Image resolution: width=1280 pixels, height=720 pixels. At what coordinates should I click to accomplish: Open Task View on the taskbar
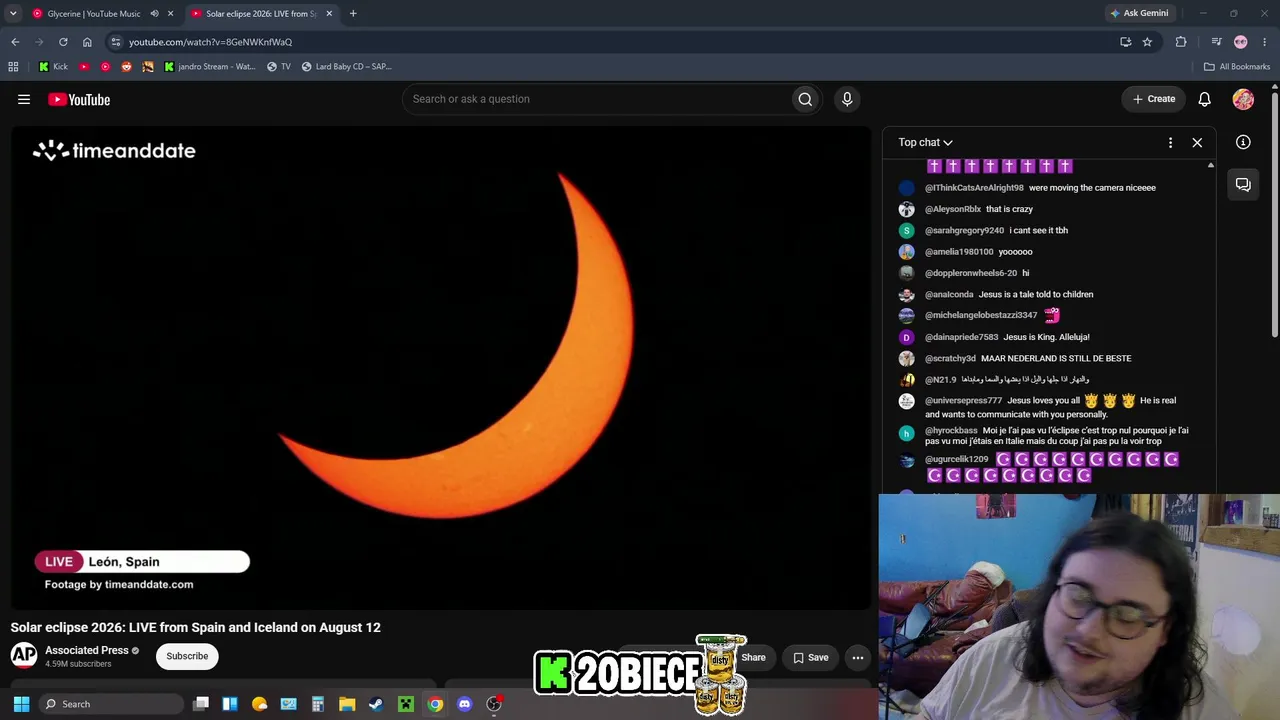tap(201, 704)
